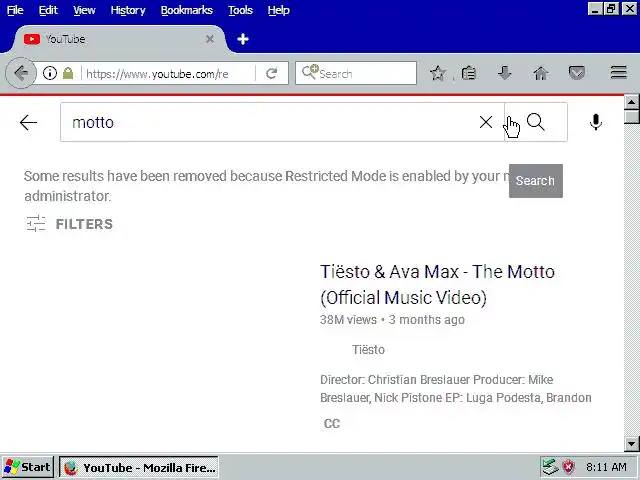Open the Windows Start menu
Image resolution: width=640 pixels, height=480 pixels.
pyautogui.click(x=27, y=467)
